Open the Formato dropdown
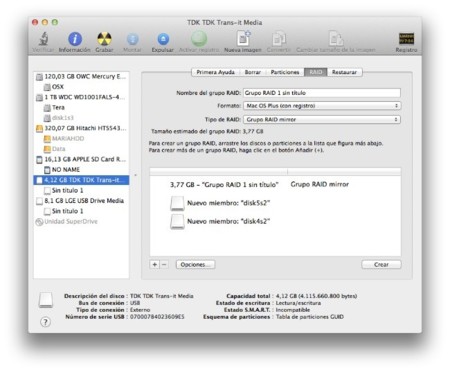450x372 pixels. (322, 106)
